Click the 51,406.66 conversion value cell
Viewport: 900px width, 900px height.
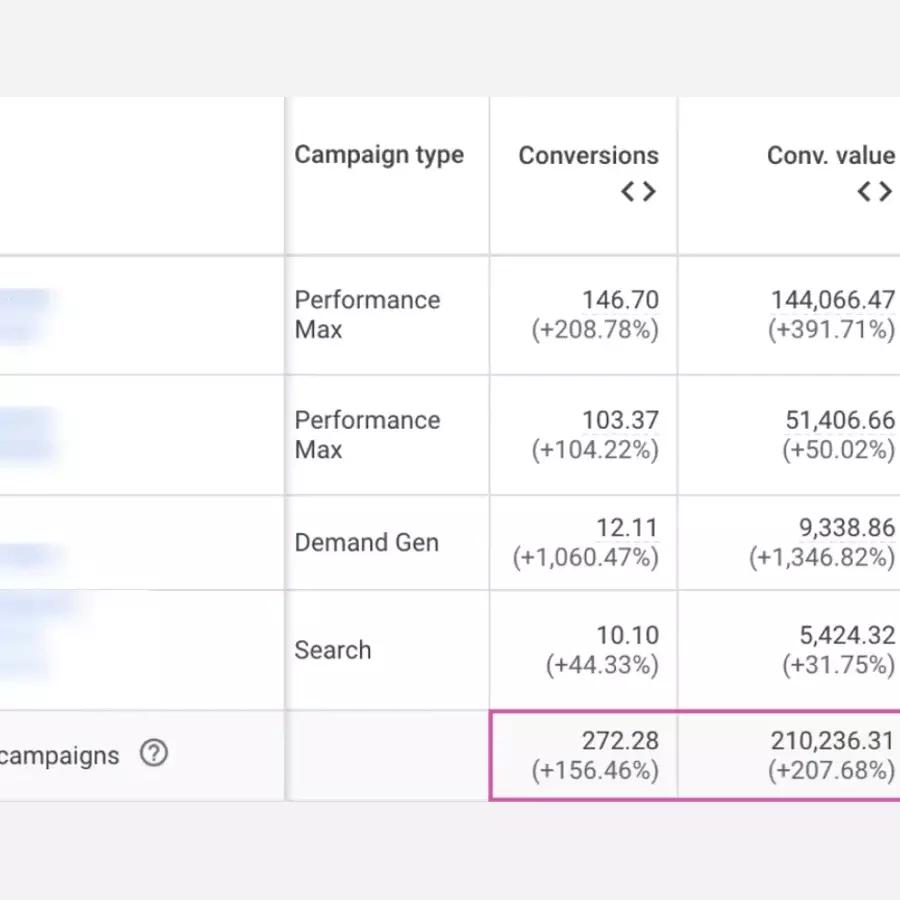(x=840, y=420)
